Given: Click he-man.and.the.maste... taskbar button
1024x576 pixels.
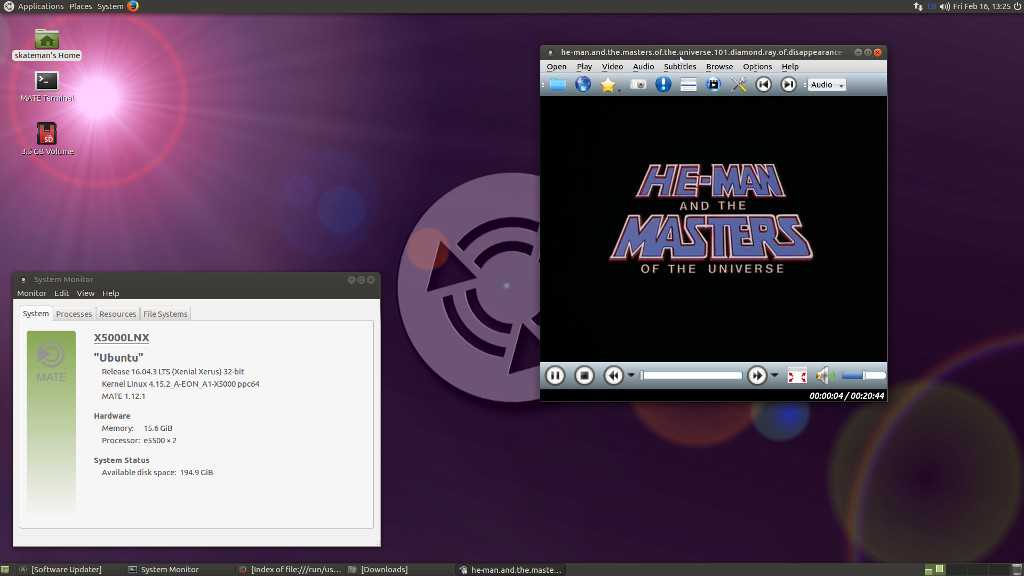Looking at the screenshot, I should pos(510,569).
